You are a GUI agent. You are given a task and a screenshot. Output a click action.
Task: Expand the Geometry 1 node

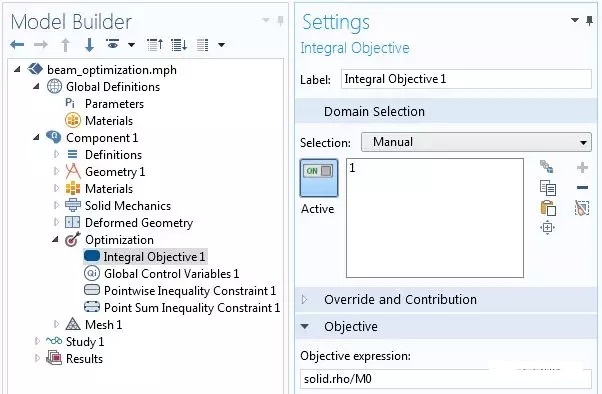[56, 171]
